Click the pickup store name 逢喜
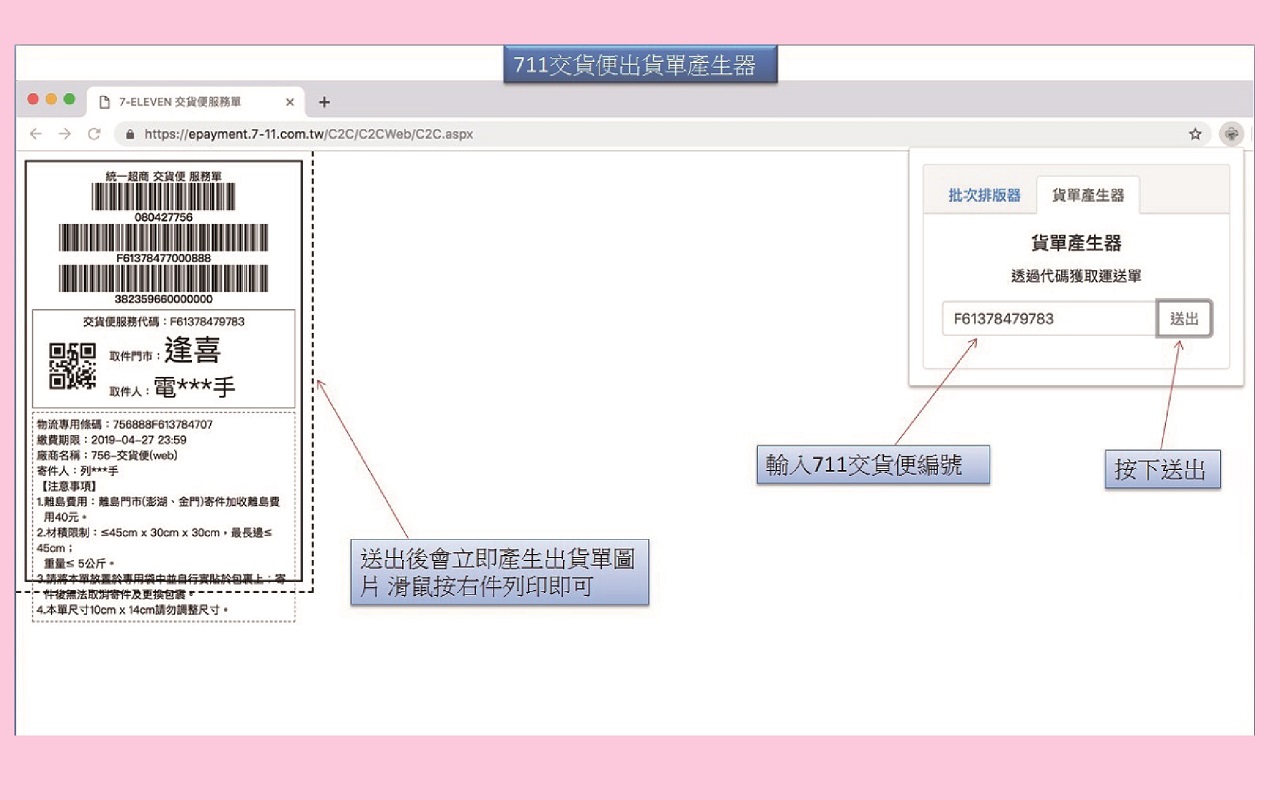This screenshot has height=800, width=1280. (193, 350)
